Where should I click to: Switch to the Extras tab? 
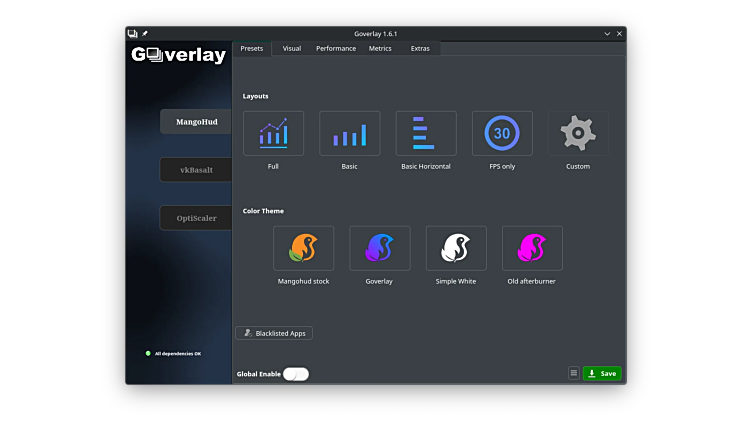(420, 48)
